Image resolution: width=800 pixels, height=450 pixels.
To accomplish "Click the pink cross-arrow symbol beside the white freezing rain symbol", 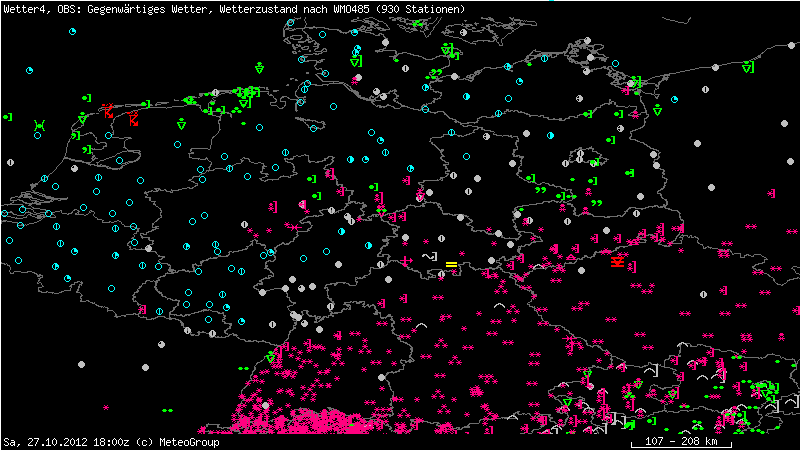I will 406,261.
